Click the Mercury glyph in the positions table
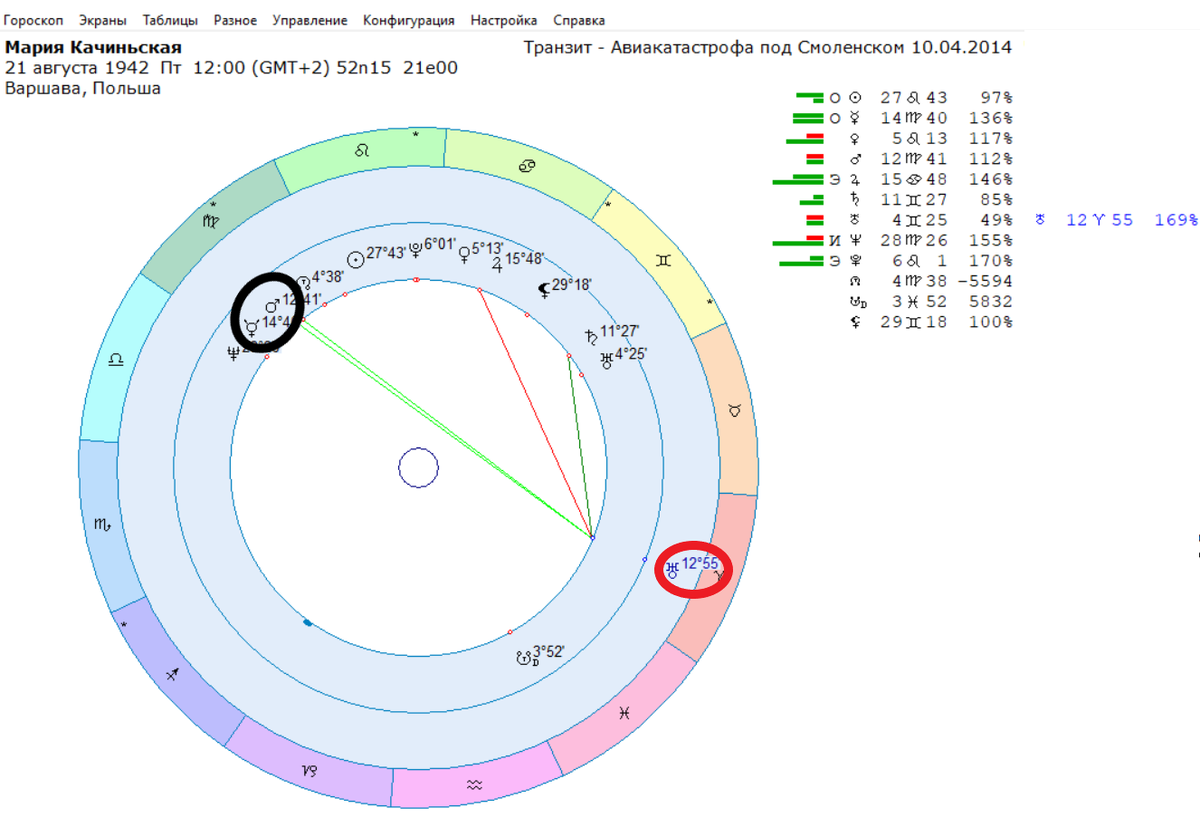1200x818 pixels. [x=854, y=118]
